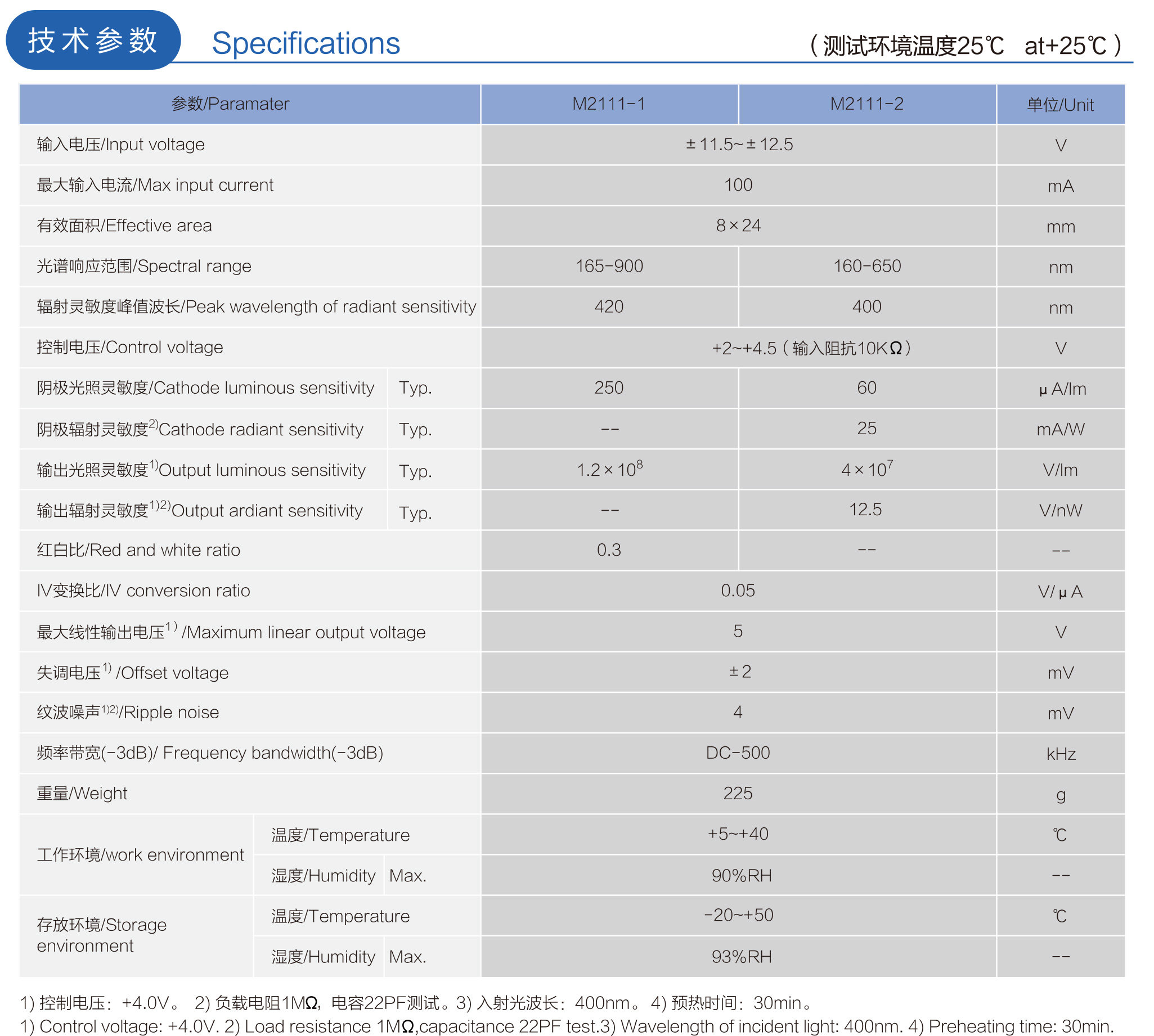Click the 参数/Paramater header cell

point(231,103)
